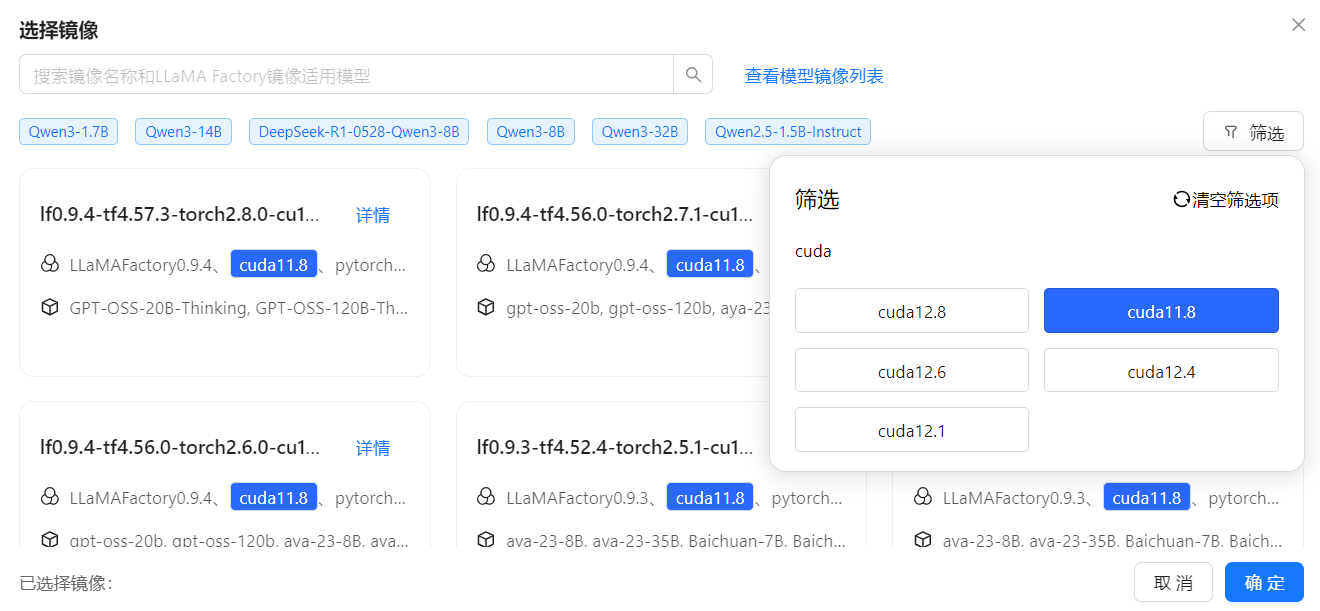Viewport: 1320px width, 611px height.
Task: Enable the cuda12.6 filter option
Action: [911, 370]
